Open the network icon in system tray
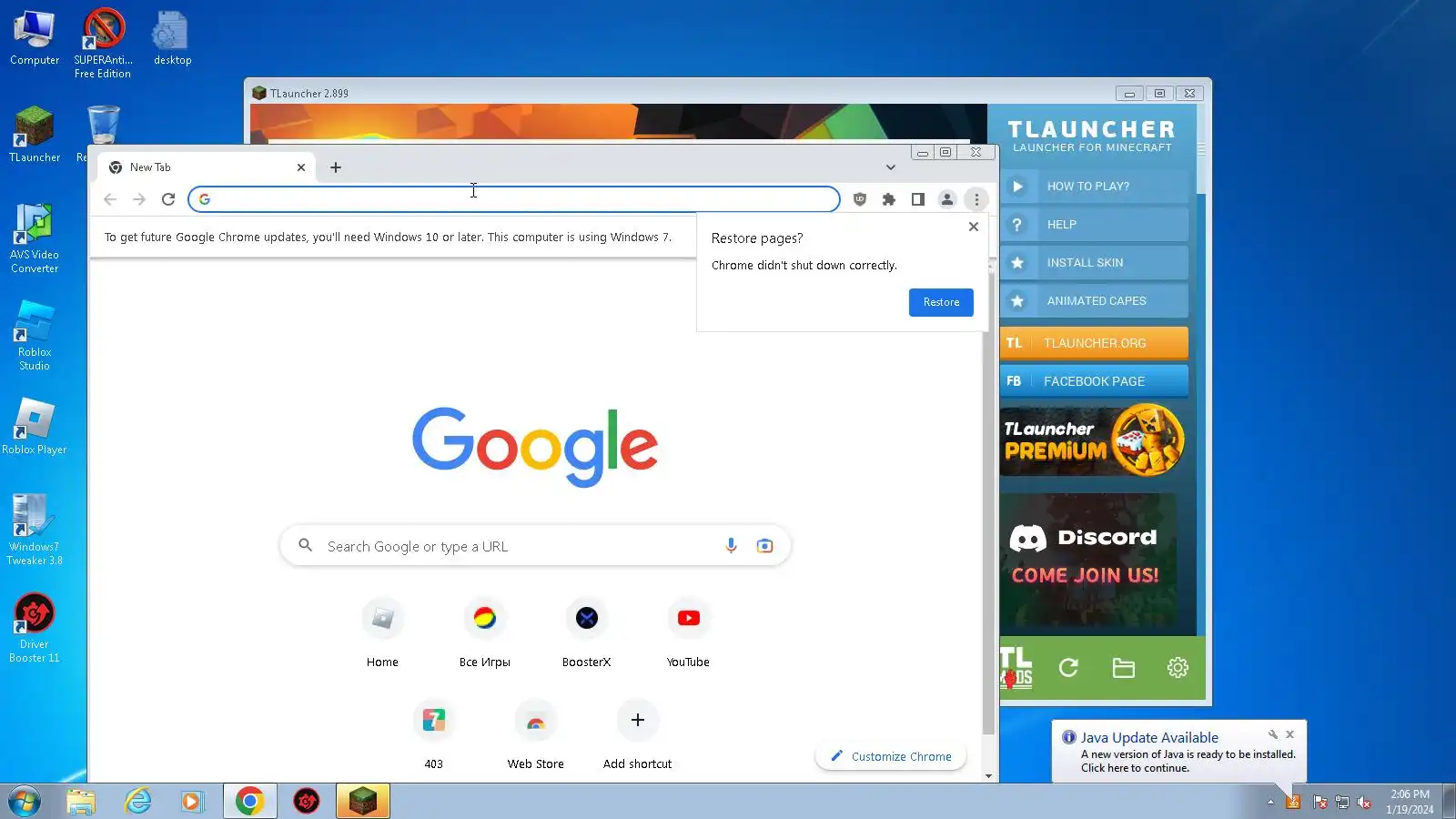1456x819 pixels. tap(1341, 802)
